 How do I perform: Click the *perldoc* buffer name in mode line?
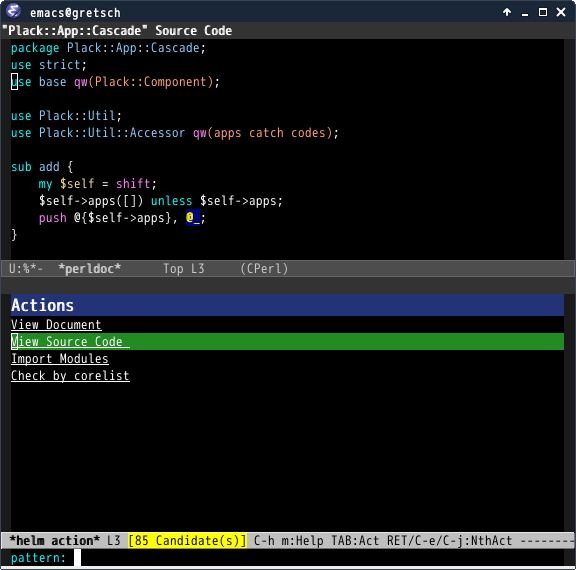click(x=89, y=269)
